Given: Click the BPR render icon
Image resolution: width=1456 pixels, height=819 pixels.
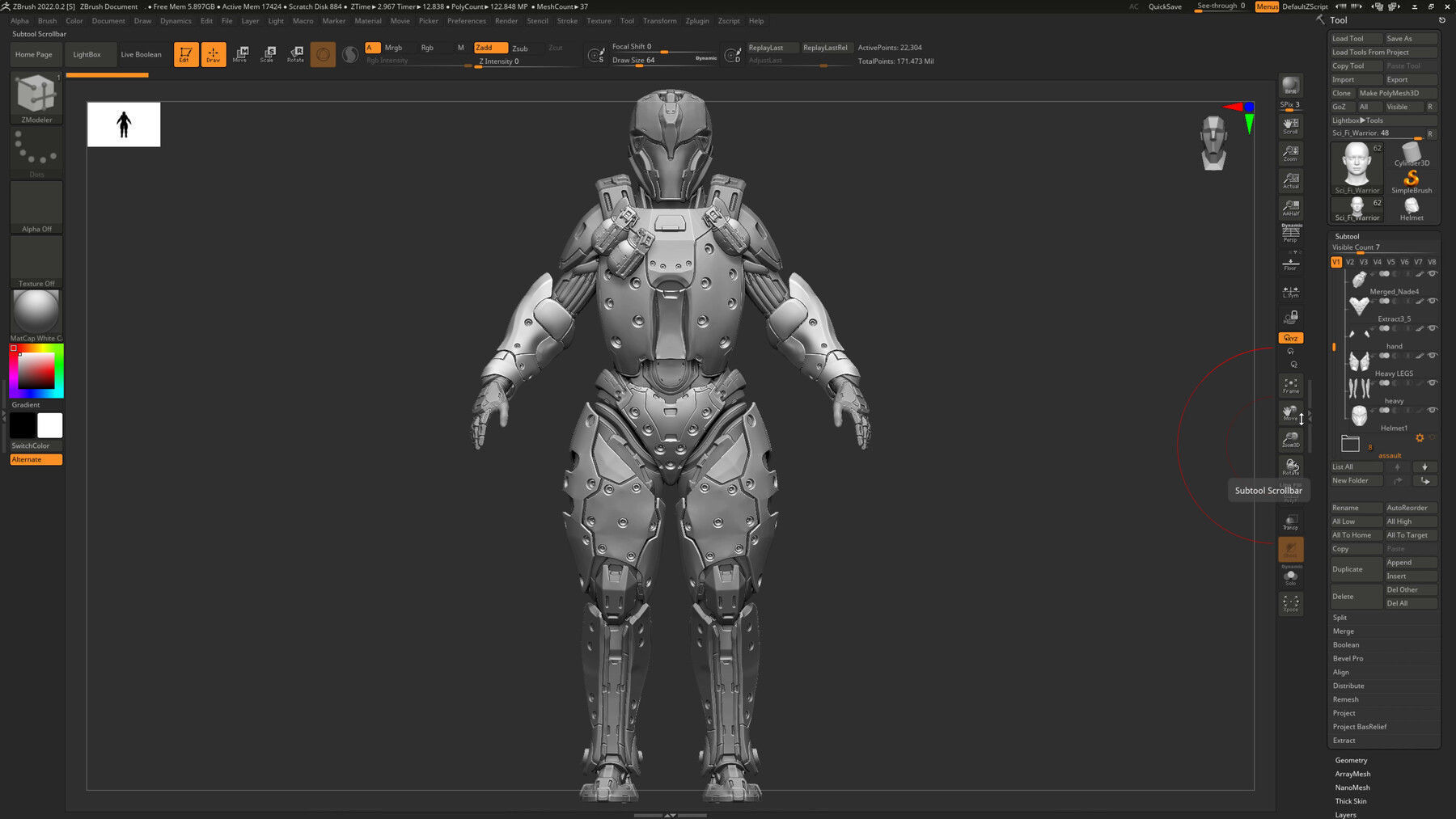Looking at the screenshot, I should click(1291, 86).
